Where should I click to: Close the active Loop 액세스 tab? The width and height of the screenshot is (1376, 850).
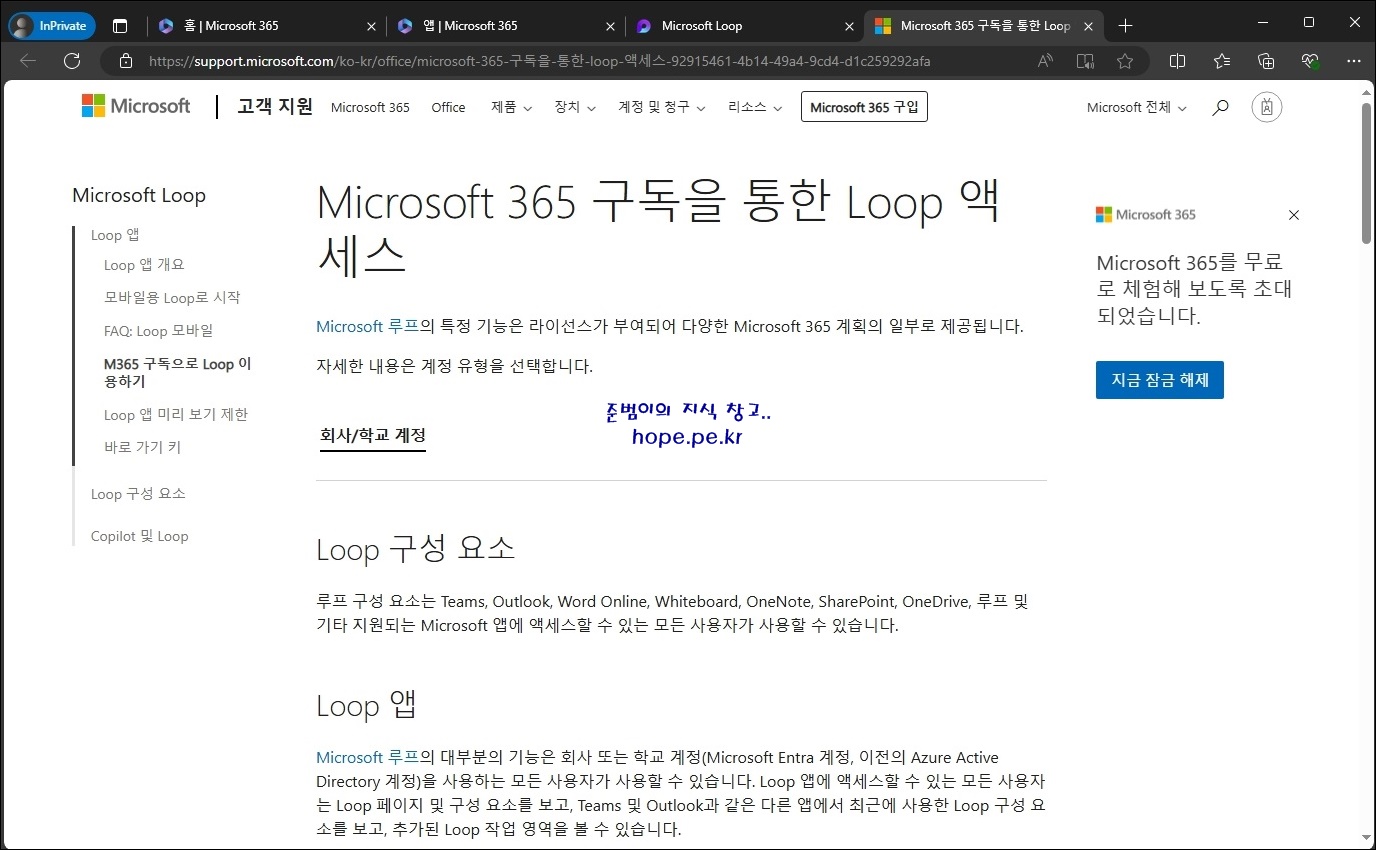(1089, 26)
